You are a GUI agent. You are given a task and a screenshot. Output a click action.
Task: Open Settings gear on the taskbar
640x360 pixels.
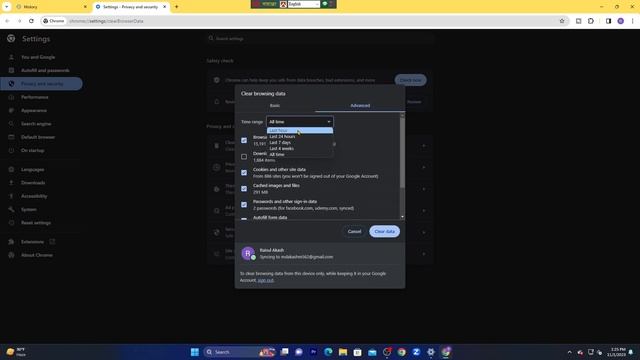431,352
